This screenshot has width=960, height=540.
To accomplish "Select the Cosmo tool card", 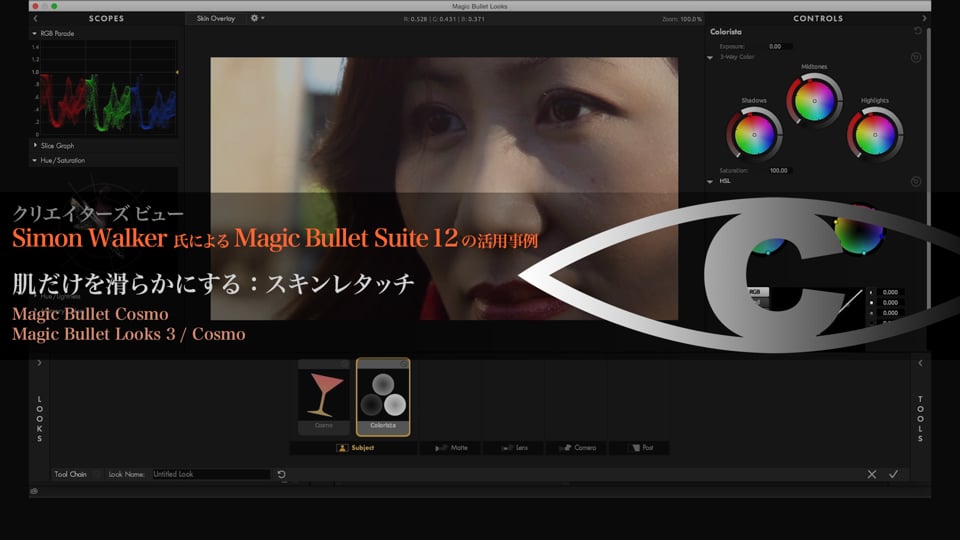I will (324, 397).
